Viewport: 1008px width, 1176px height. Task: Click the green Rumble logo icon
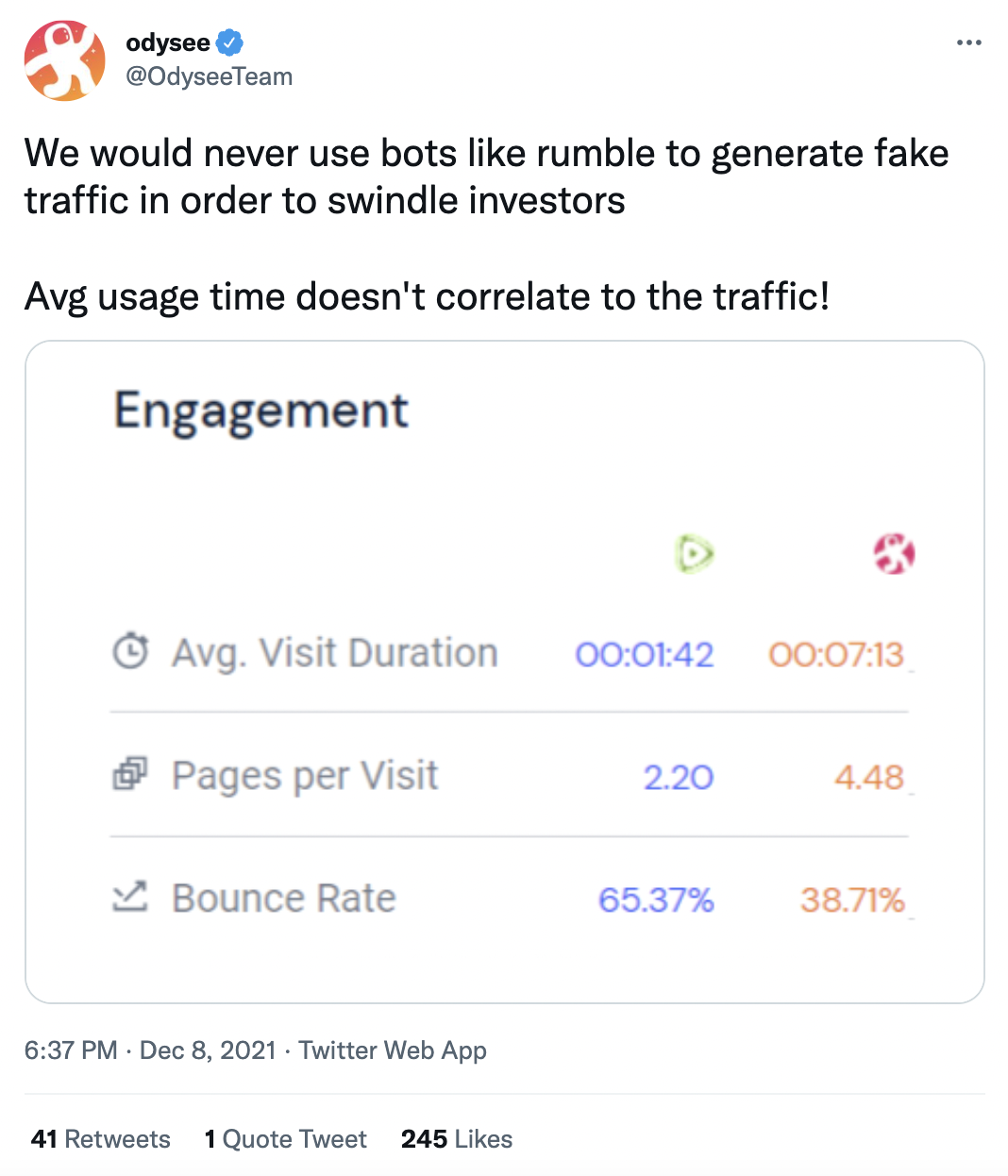(x=695, y=554)
